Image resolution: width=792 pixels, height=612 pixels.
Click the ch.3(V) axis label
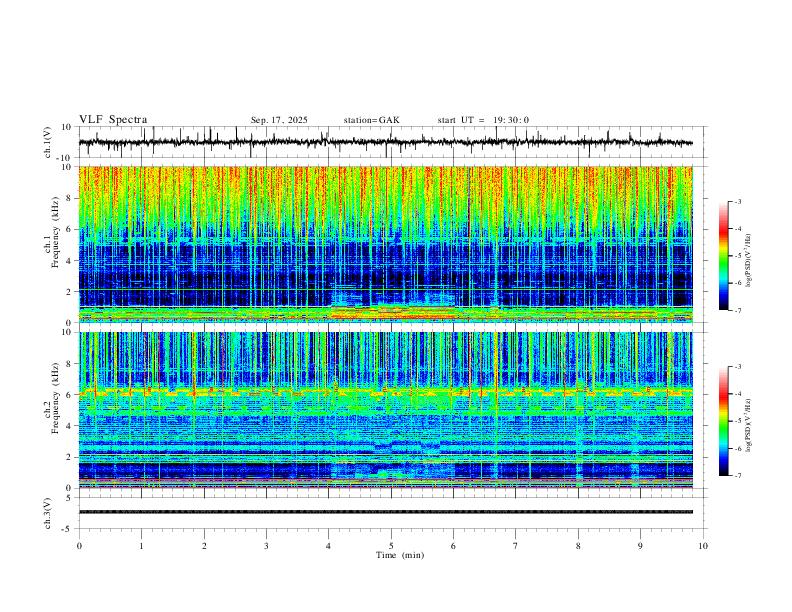pyautogui.click(x=48, y=513)
